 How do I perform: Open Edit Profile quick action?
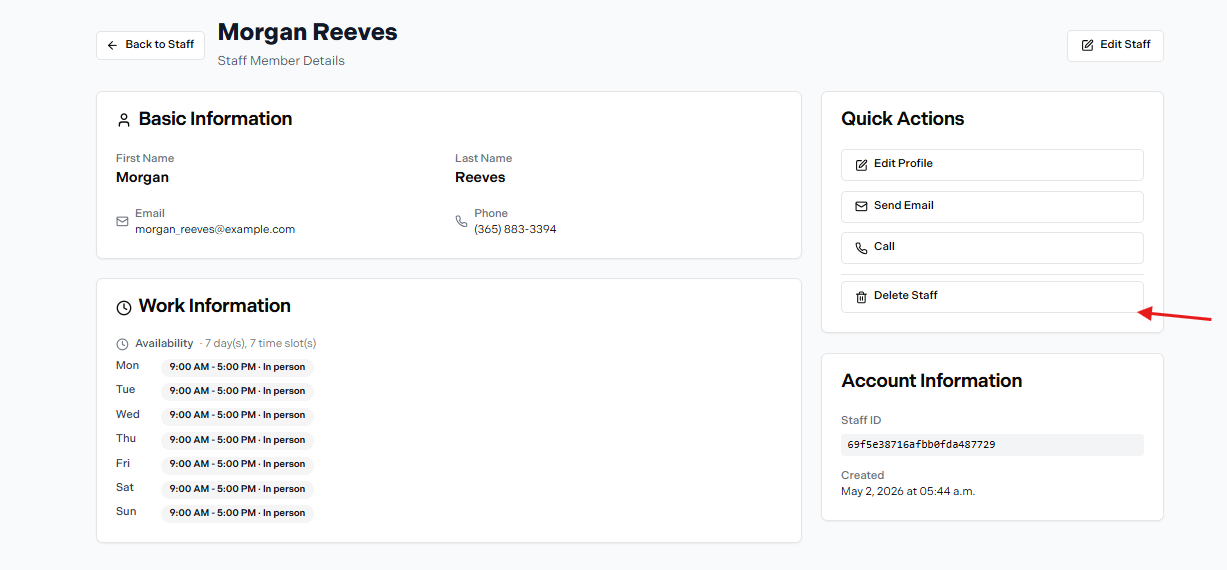coord(992,165)
